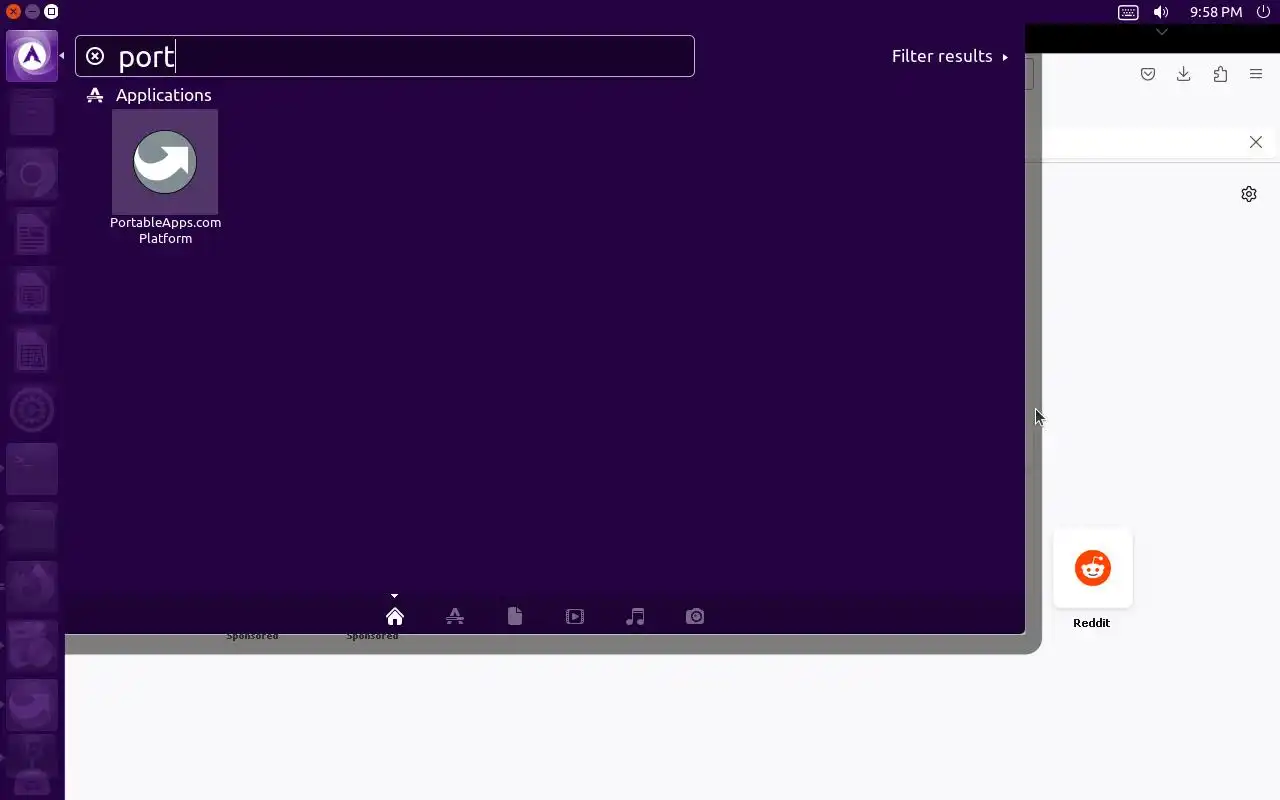Open Firefox's Downloads panel
Viewport: 1280px width, 800px height.
(x=1184, y=74)
